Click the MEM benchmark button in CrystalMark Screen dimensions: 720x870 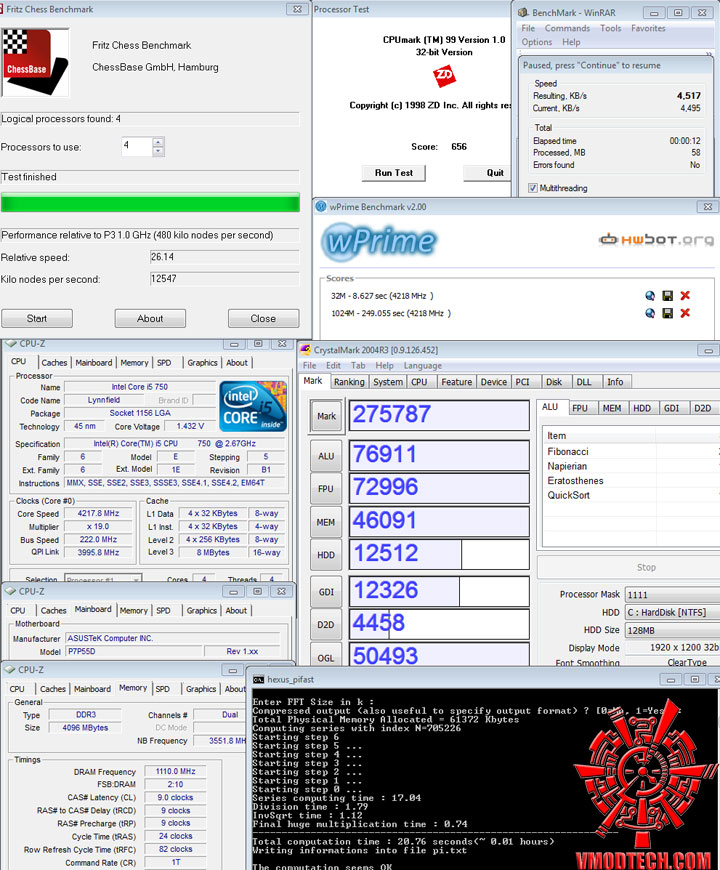tap(326, 522)
